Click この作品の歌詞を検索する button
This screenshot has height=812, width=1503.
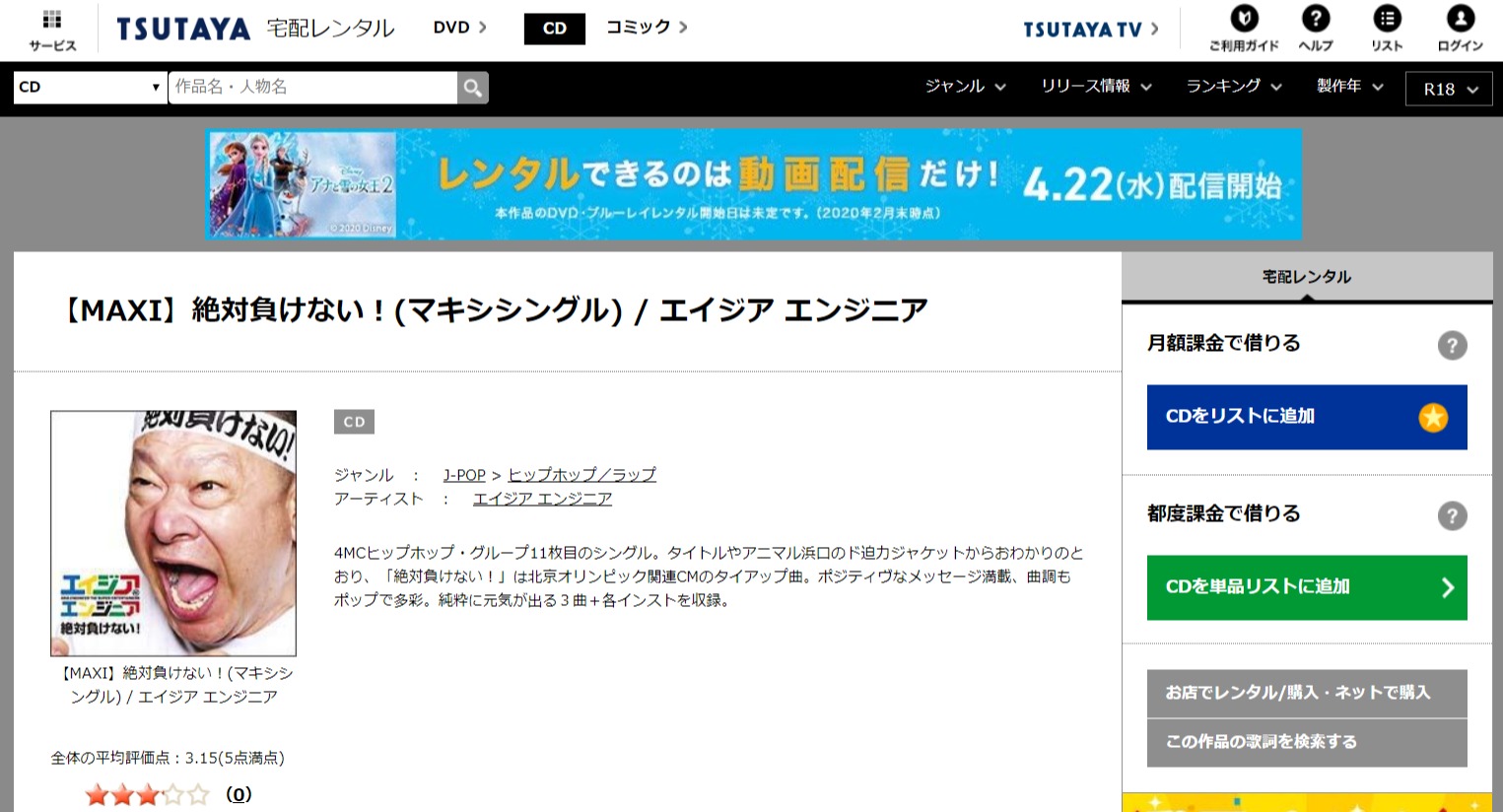coord(1307,742)
